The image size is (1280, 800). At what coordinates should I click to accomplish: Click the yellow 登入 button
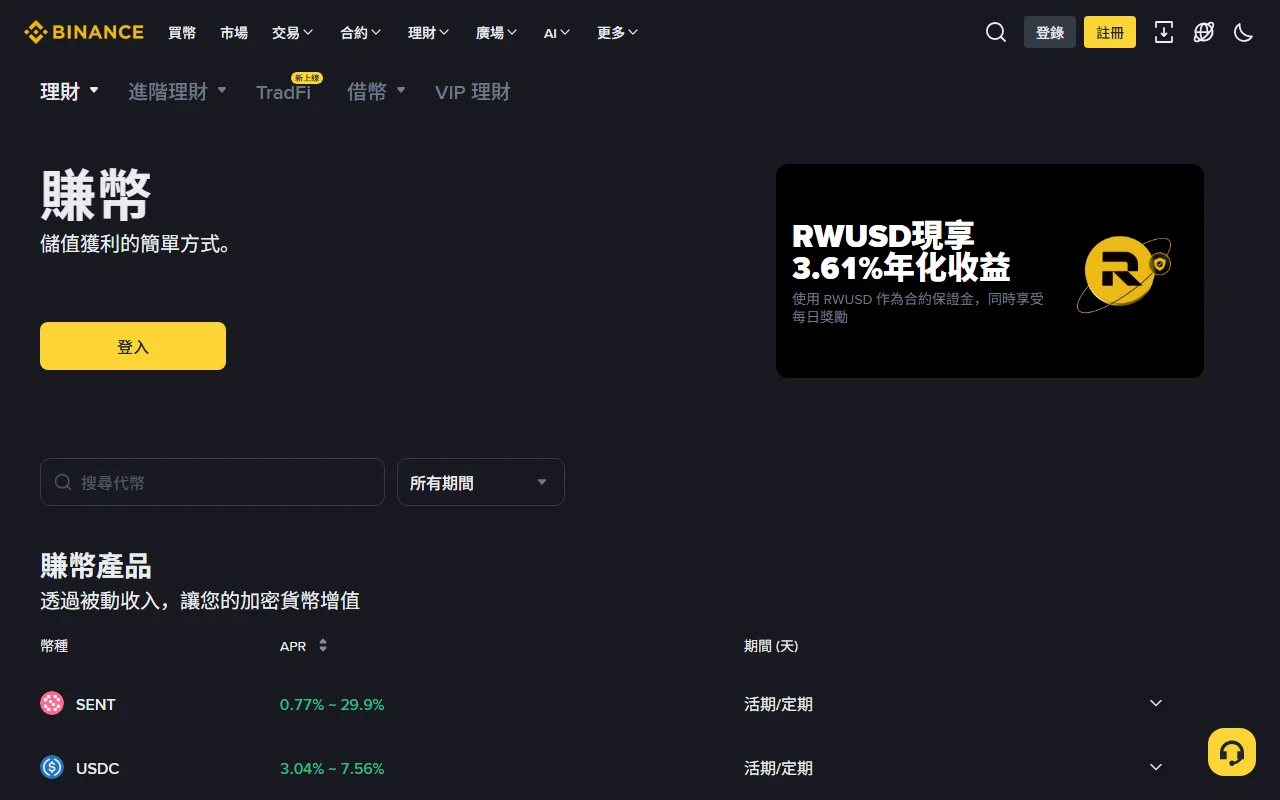(133, 346)
